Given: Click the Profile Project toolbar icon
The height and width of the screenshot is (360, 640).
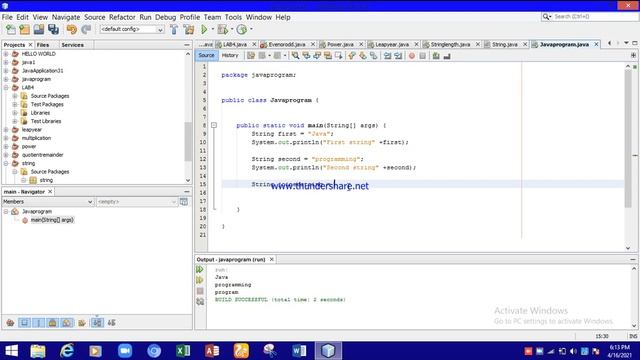Looking at the screenshot, I should tap(242, 29).
